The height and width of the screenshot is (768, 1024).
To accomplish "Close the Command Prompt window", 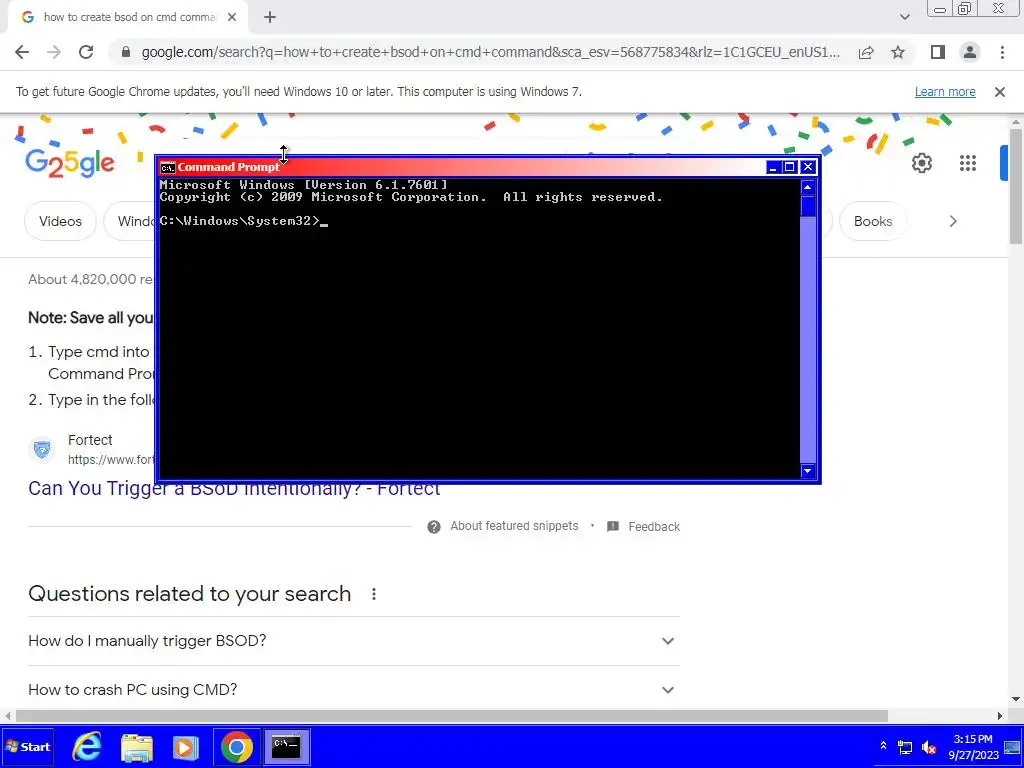I will tap(808, 167).
